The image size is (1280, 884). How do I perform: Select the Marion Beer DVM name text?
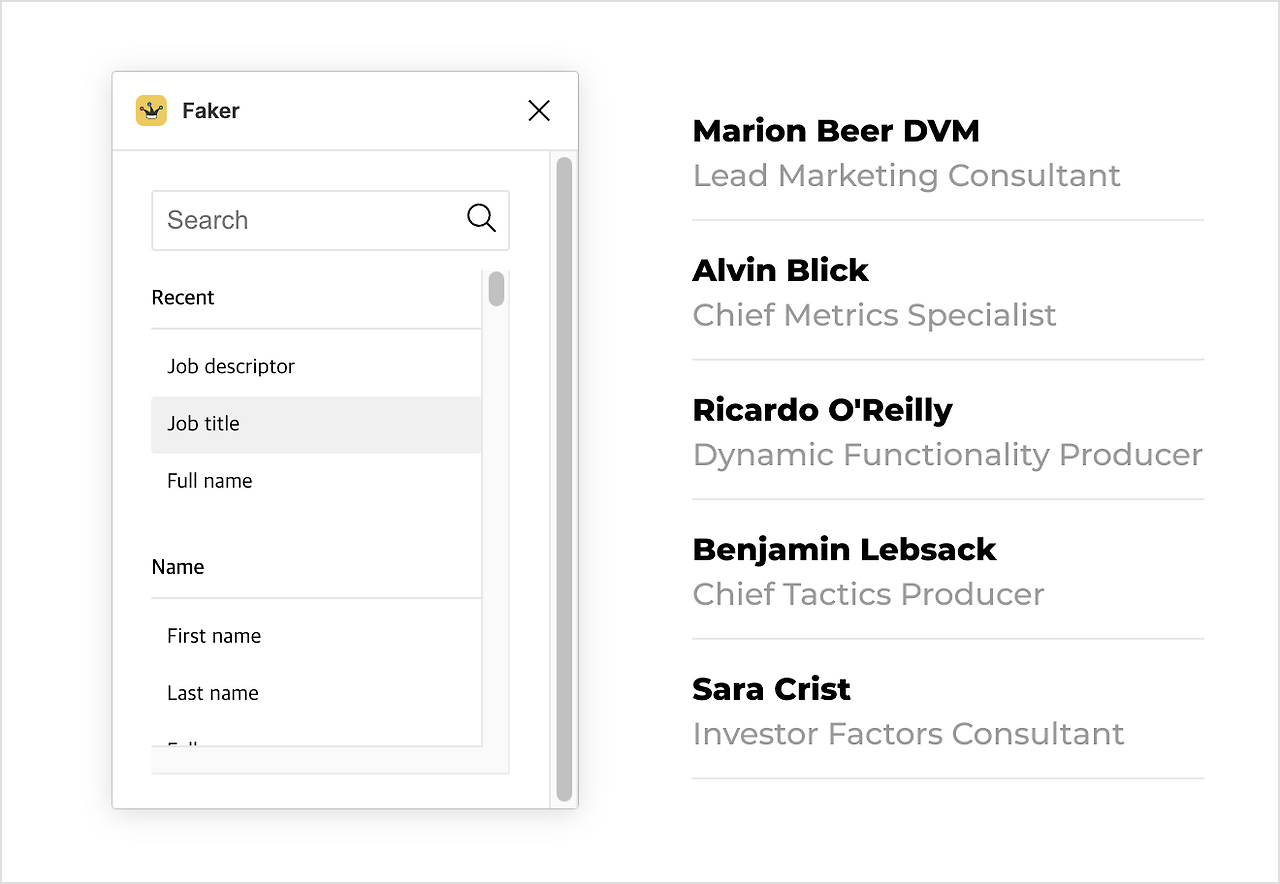(x=836, y=131)
